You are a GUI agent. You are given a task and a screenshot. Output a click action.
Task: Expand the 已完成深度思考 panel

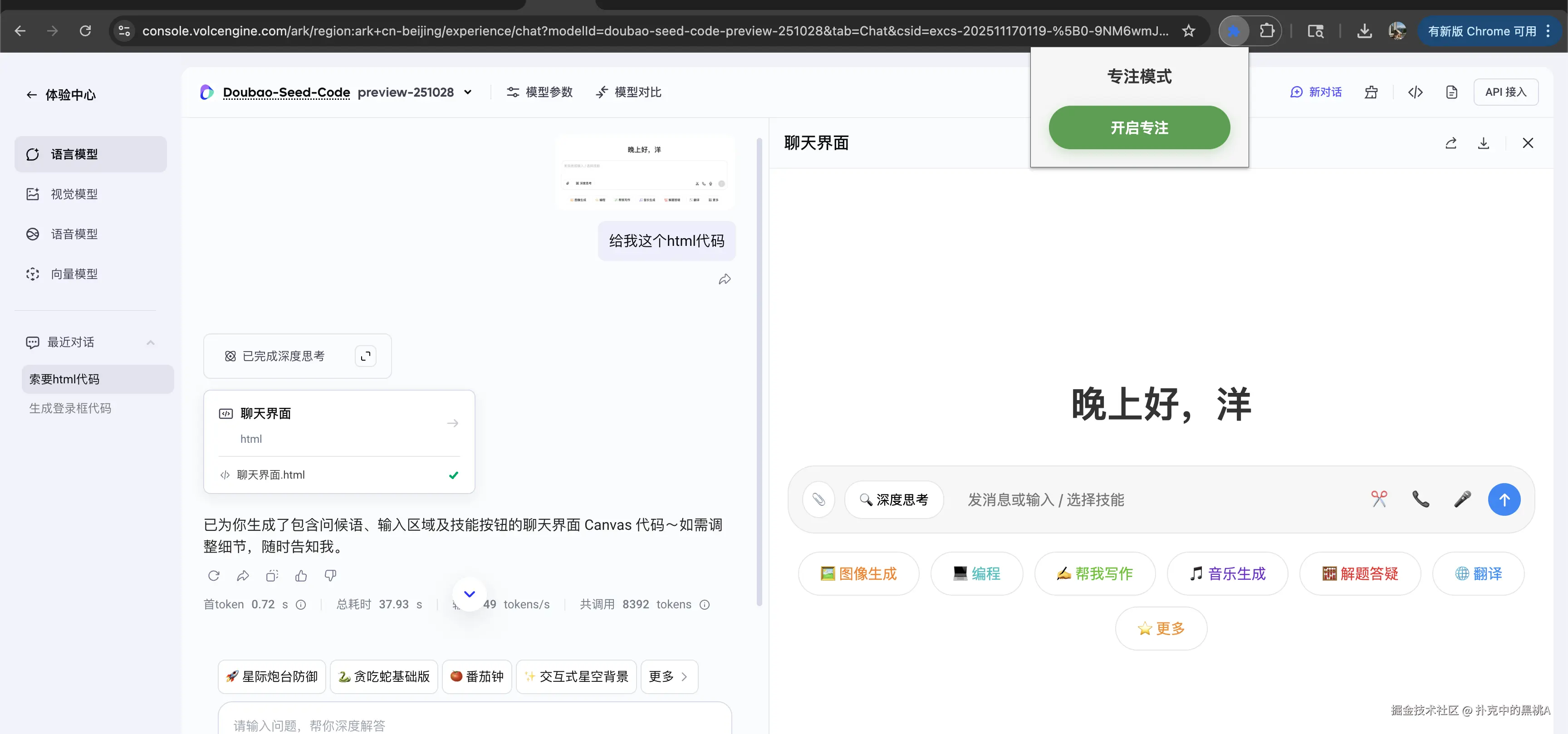click(x=365, y=356)
